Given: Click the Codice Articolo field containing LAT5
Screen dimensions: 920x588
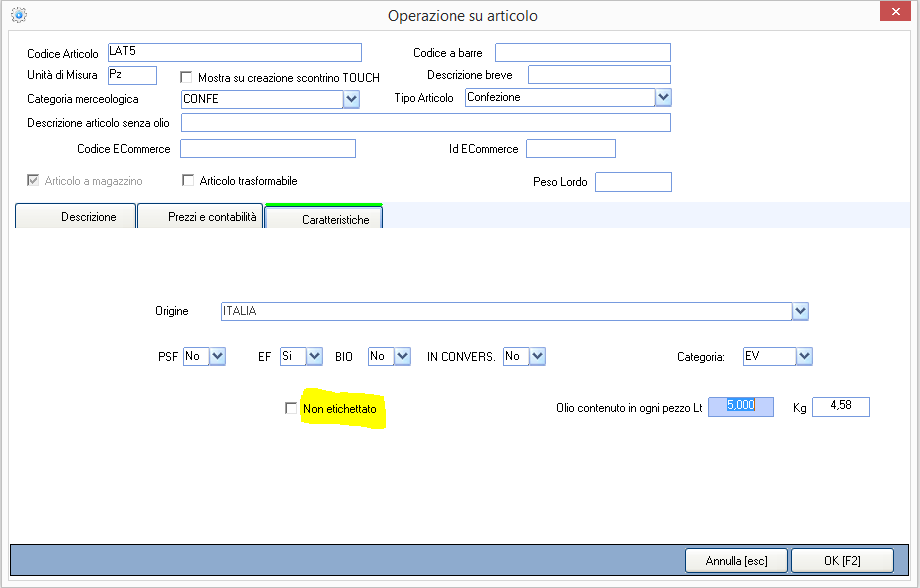Looking at the screenshot, I should (235, 52).
